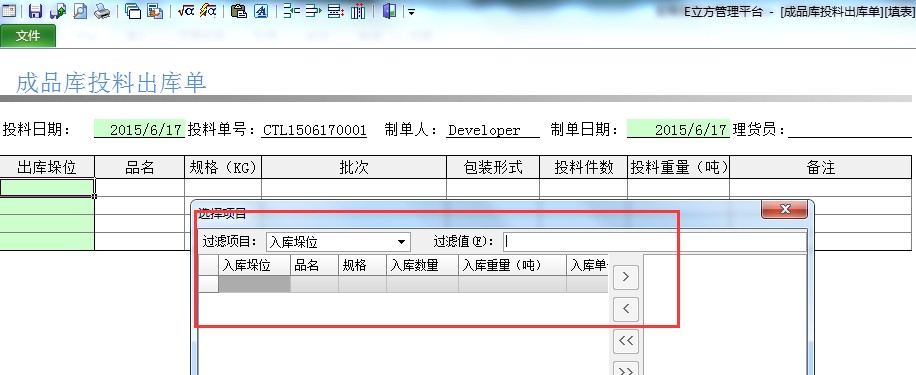Click the delete column icon in toolbar

[358, 11]
